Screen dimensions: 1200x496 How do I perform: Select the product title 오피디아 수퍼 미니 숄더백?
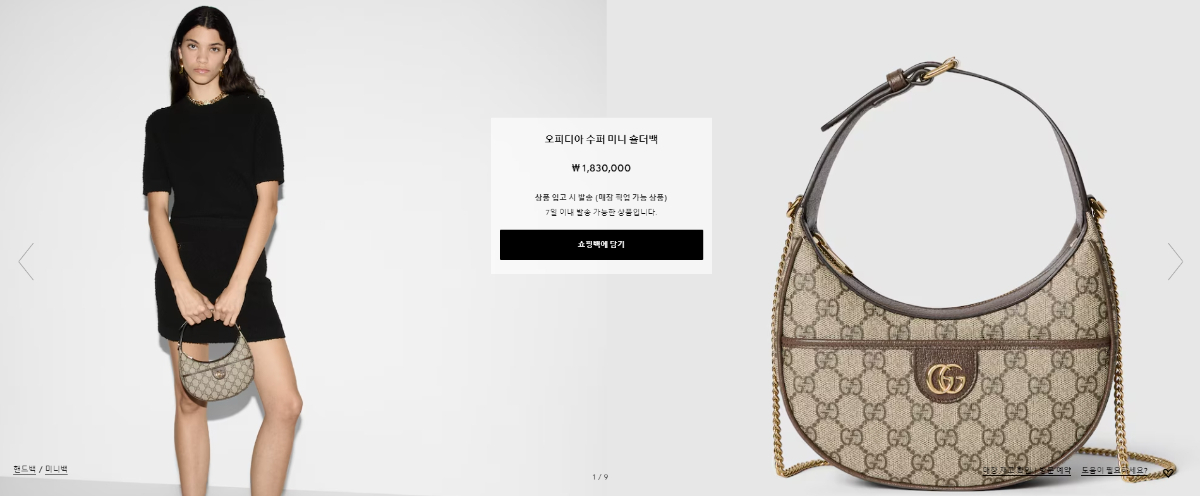tap(601, 139)
